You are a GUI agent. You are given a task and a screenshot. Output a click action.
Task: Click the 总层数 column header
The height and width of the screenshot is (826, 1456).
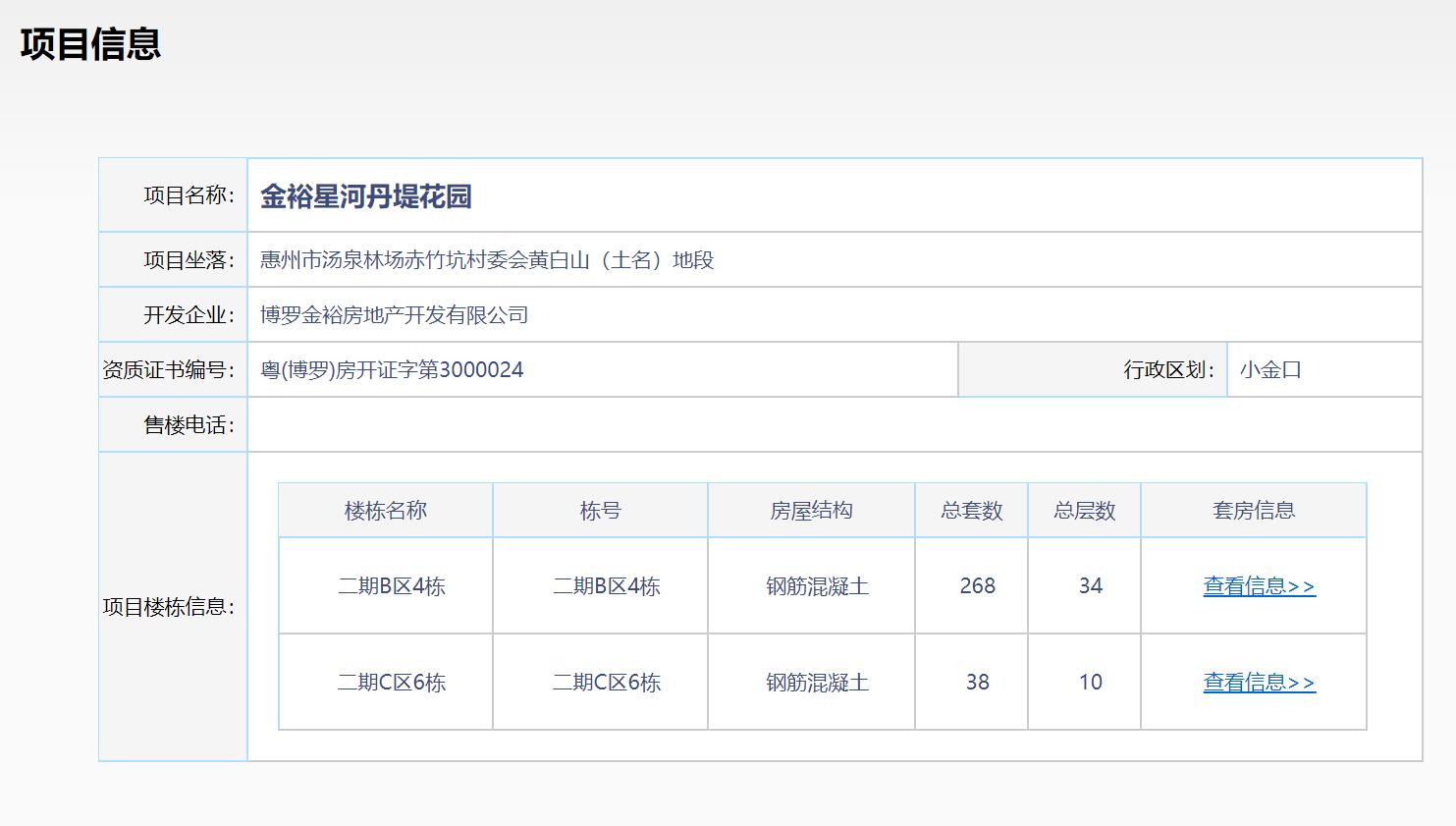click(1084, 510)
